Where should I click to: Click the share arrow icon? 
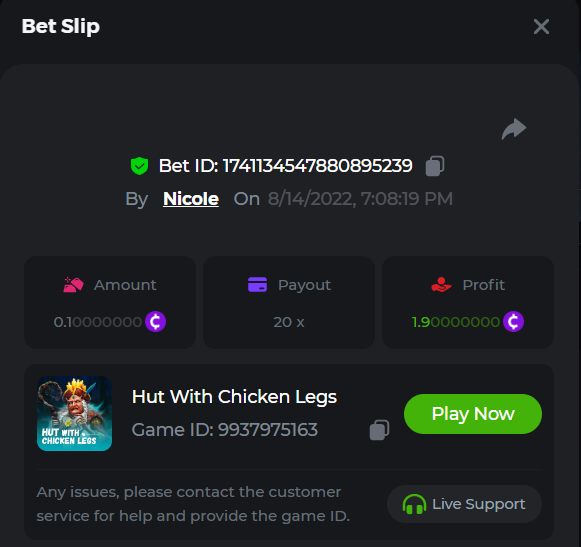click(x=514, y=129)
